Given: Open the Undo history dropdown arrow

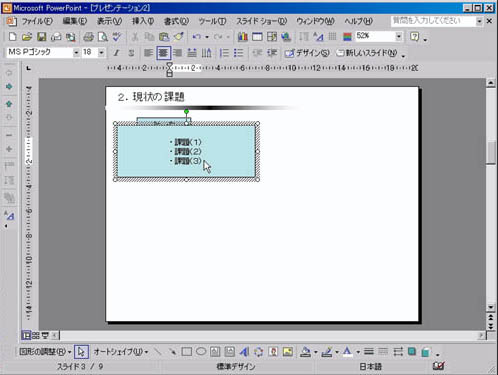Looking at the screenshot, I should click(207, 37).
